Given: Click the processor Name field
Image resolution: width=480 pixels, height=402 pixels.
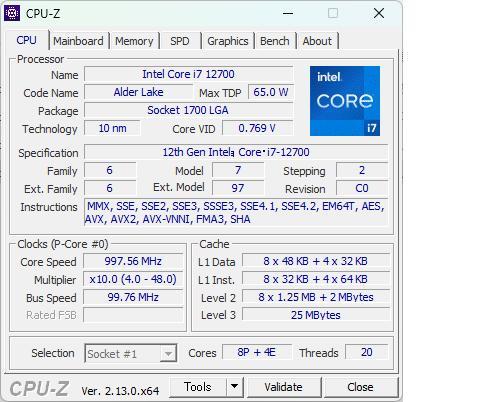Looking at the screenshot, I should coord(189,74).
